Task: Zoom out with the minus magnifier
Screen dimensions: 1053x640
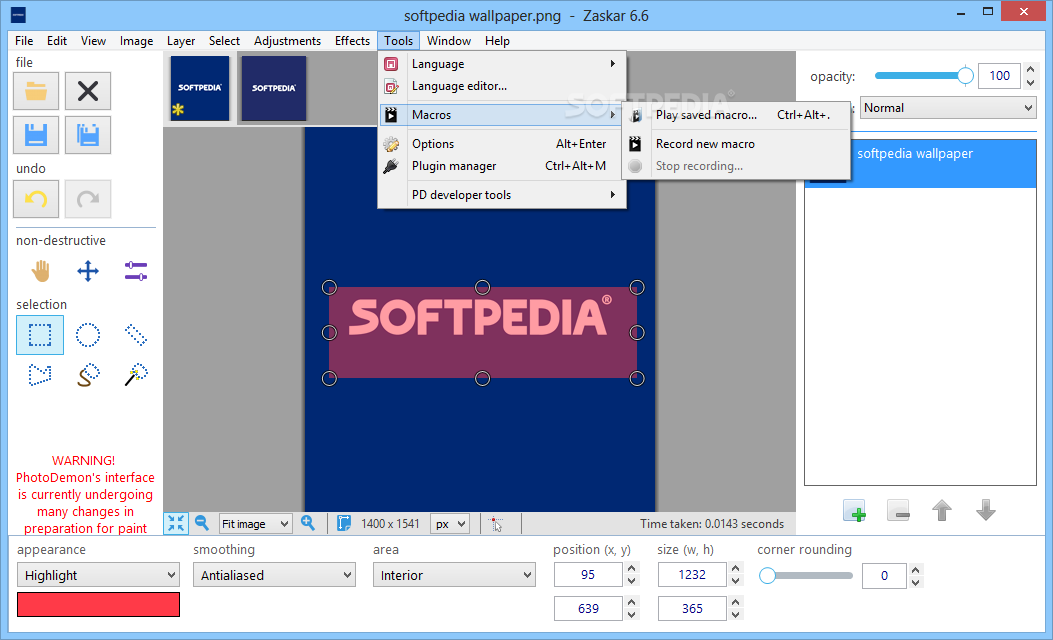Action: click(x=201, y=523)
